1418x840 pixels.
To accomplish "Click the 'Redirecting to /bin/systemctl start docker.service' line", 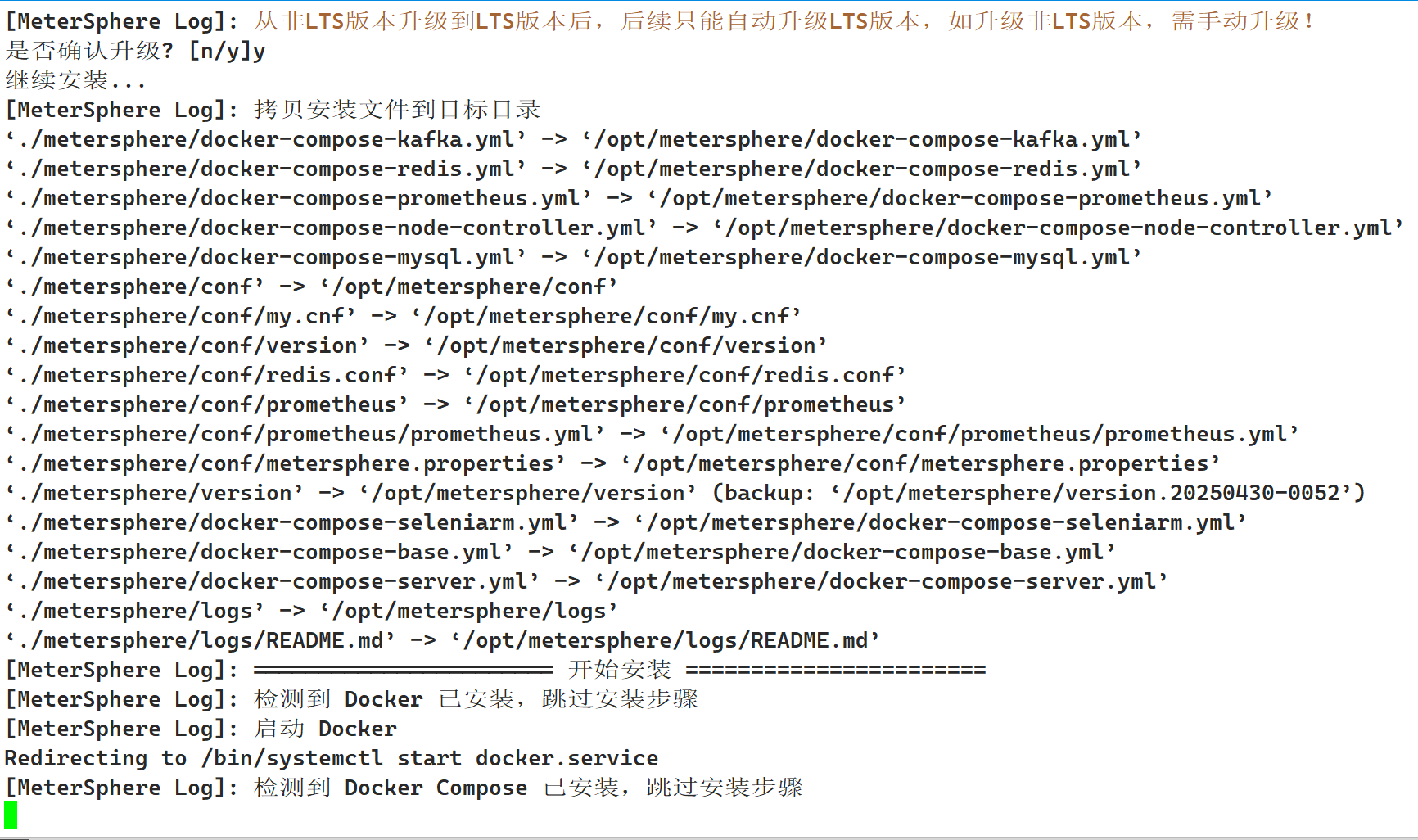I will (331, 758).
